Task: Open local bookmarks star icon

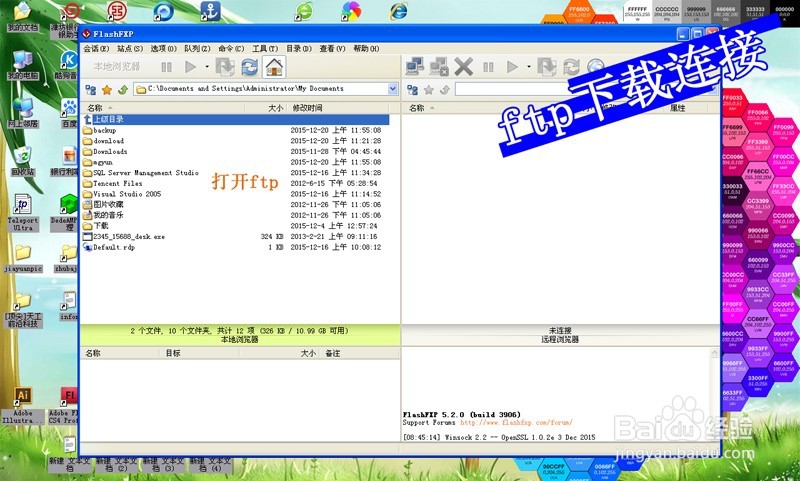Action: (x=107, y=90)
